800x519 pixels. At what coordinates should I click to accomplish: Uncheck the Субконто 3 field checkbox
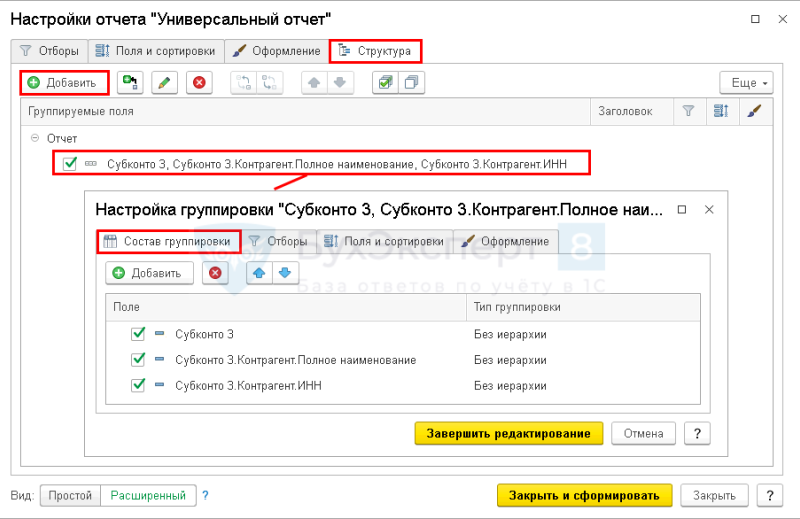pyautogui.click(x=138, y=334)
